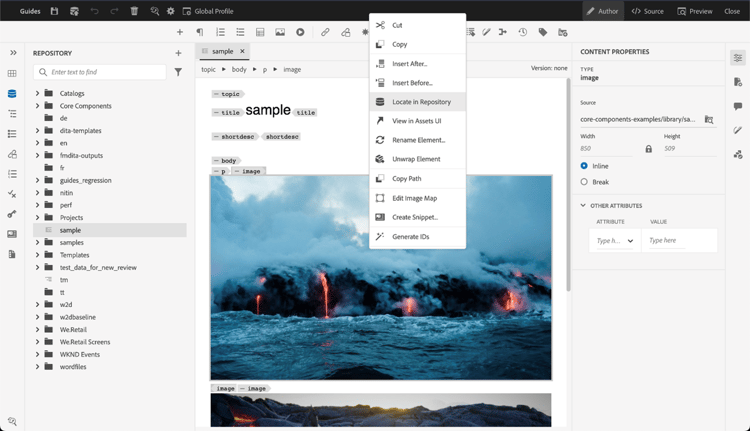Expand the WKND Events folder
750x431 pixels.
click(37, 354)
